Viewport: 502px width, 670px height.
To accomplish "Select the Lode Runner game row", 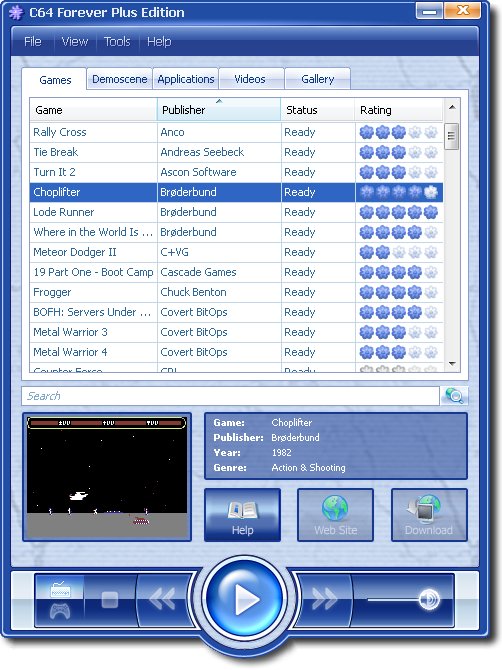I will point(236,212).
